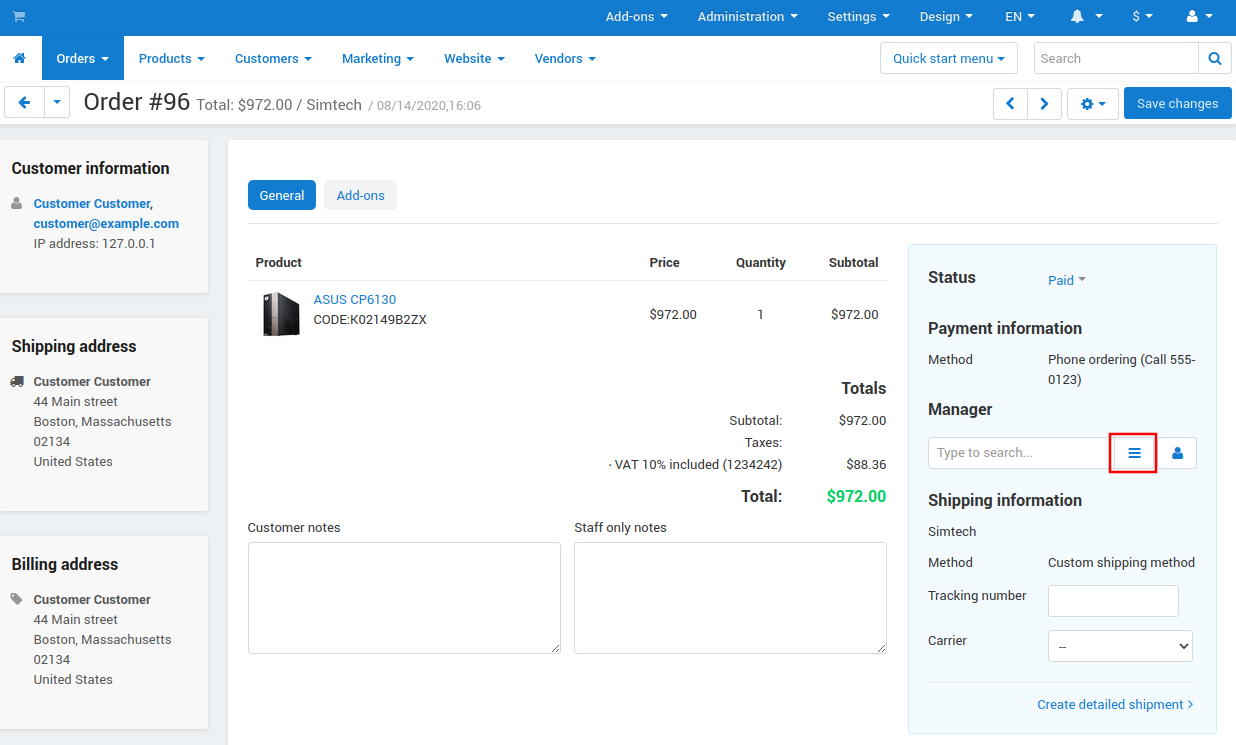The width and height of the screenshot is (1236, 745).
Task: Open the Settings top menu
Action: point(859,17)
